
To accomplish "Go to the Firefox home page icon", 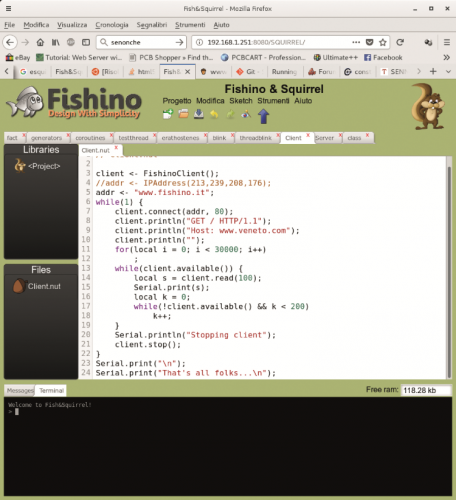I will coord(40,42).
